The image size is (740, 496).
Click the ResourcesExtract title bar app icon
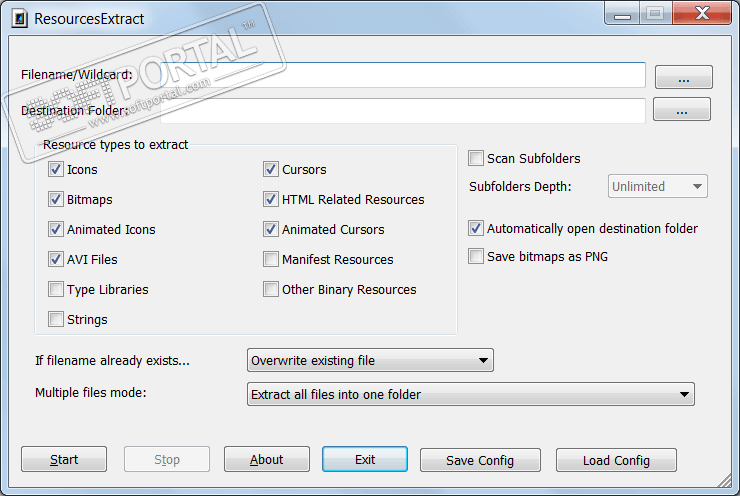tap(19, 19)
